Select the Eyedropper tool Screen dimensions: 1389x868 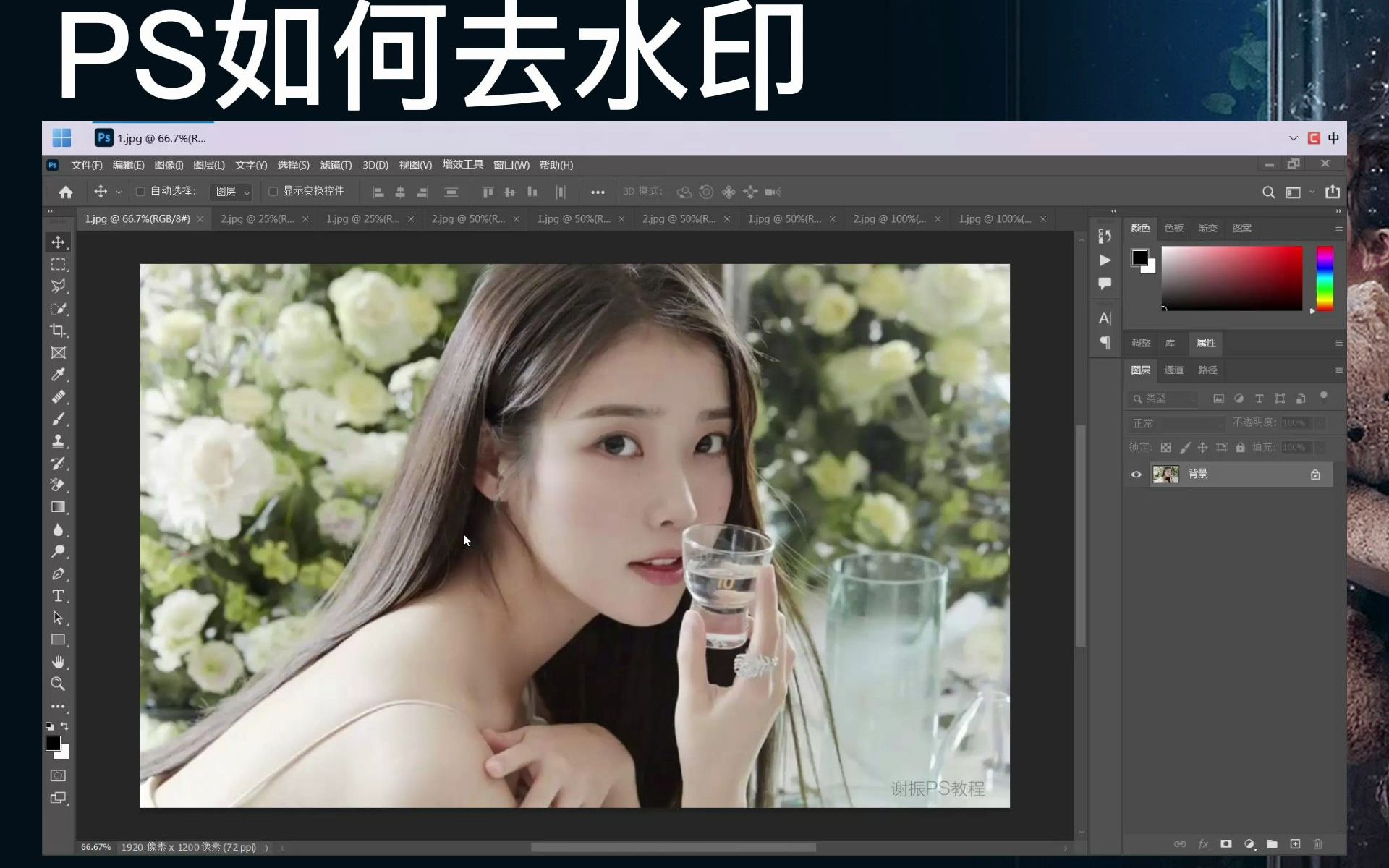point(59,374)
